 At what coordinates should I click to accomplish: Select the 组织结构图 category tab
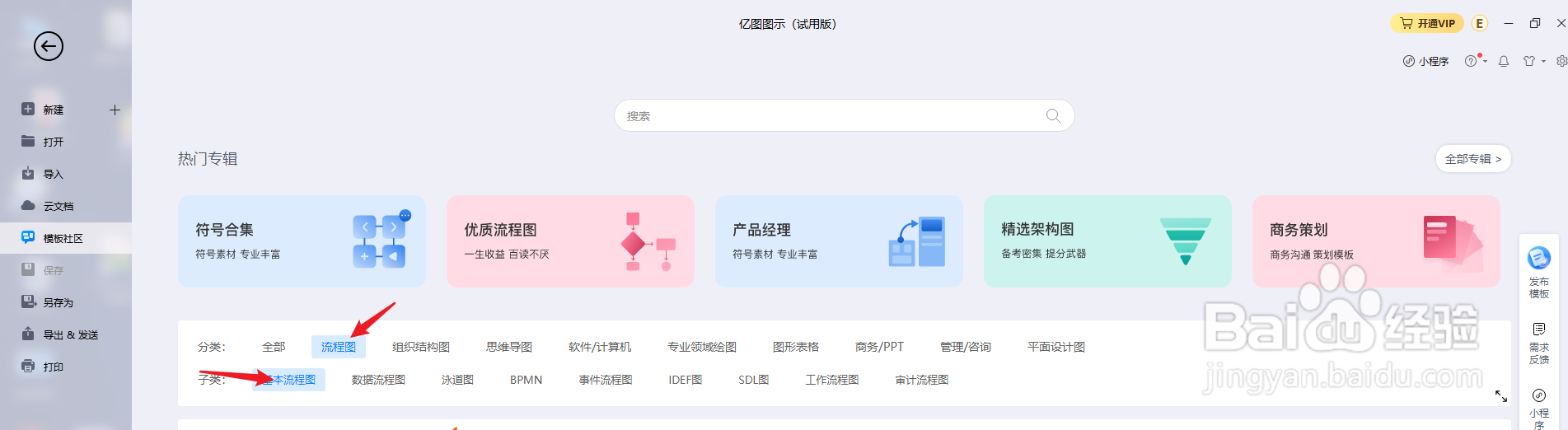point(421,347)
